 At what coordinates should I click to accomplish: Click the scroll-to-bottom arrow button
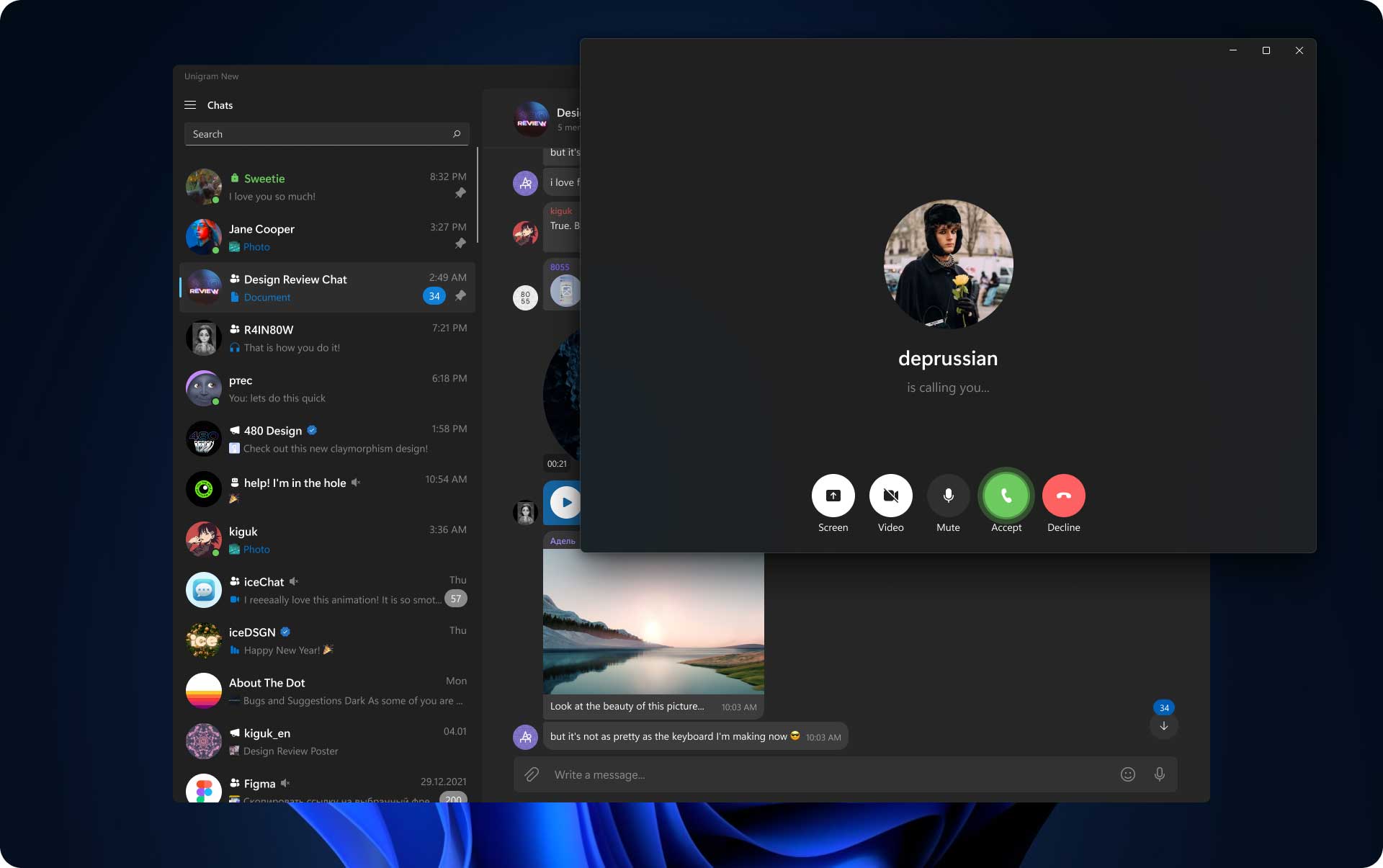(1164, 725)
